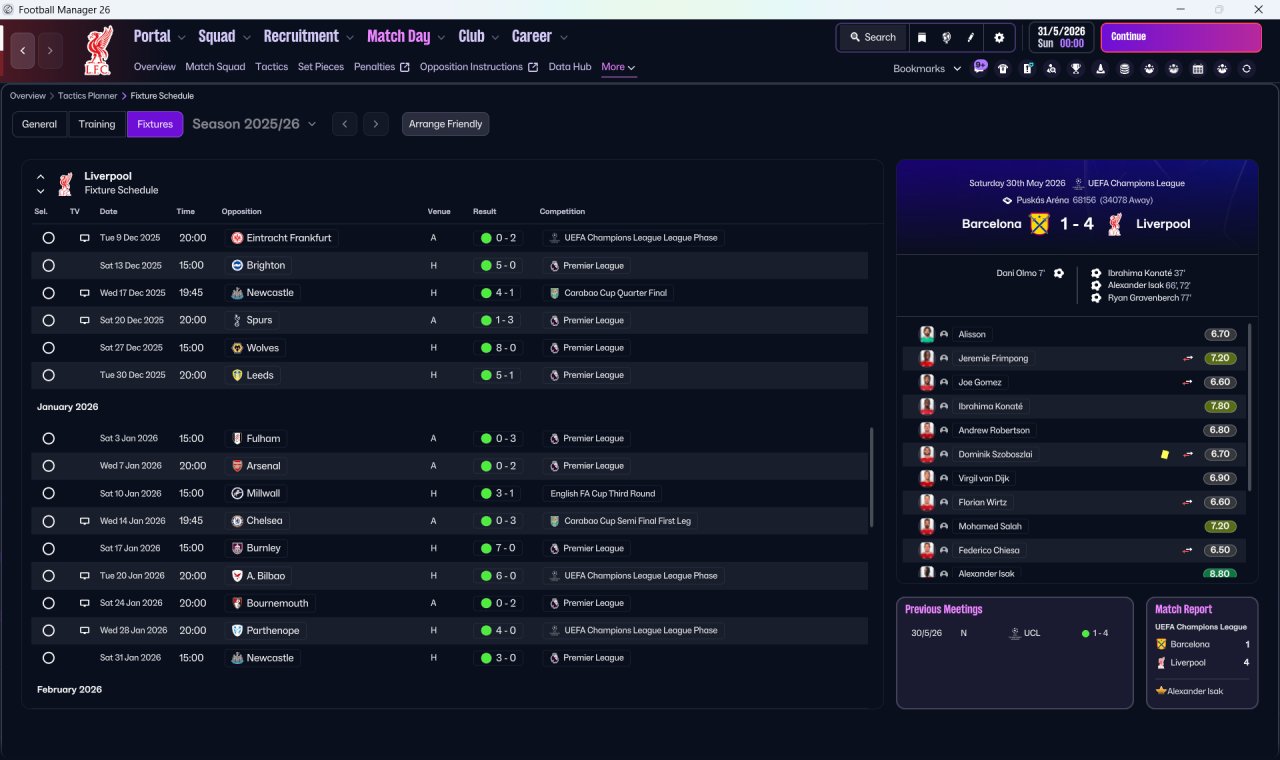Switch to the General tab
Screen dimensions: 1280x760
[x=40, y=124]
